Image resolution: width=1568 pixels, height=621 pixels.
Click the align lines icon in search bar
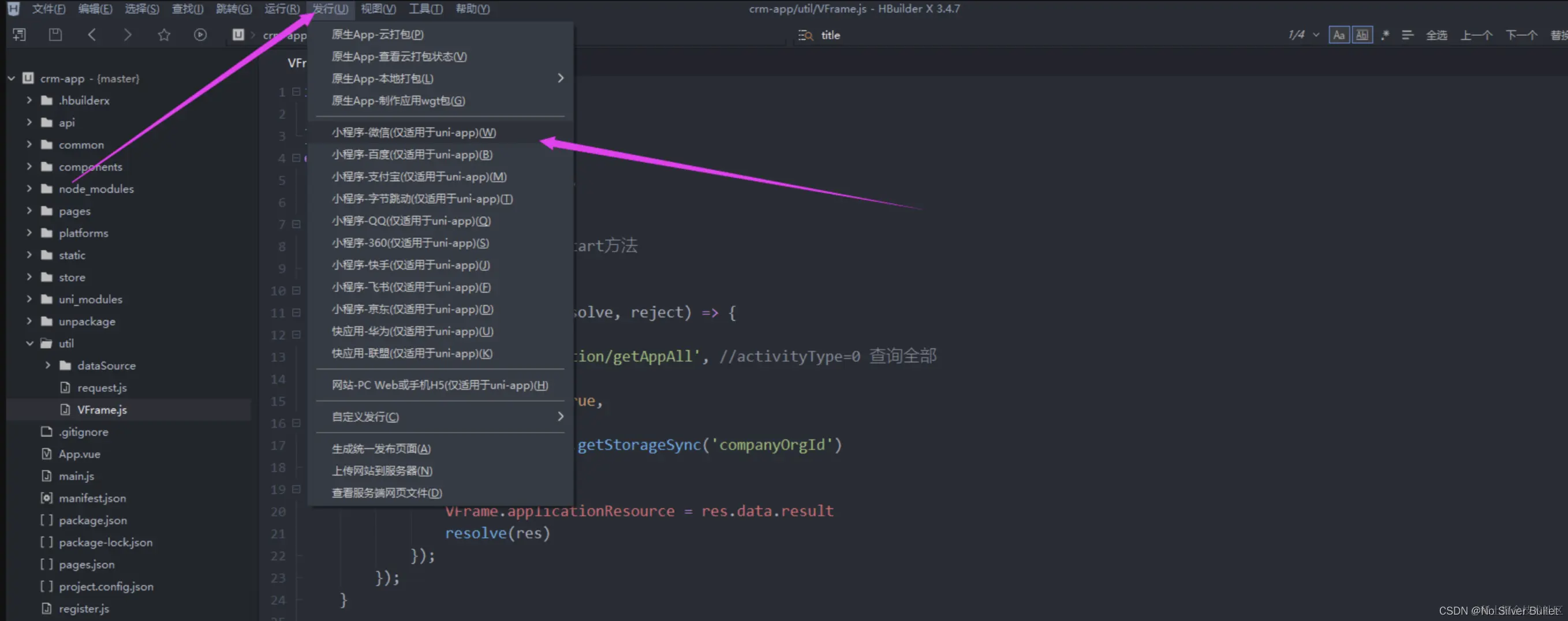[1408, 35]
